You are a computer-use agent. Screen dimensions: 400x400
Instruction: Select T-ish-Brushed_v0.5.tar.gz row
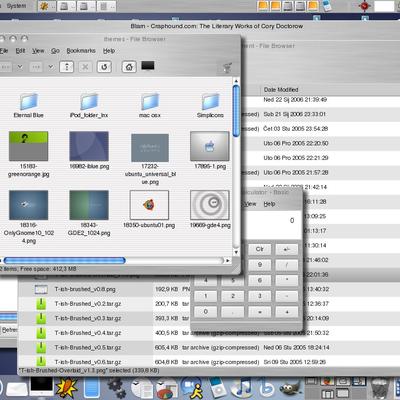click(209, 348)
